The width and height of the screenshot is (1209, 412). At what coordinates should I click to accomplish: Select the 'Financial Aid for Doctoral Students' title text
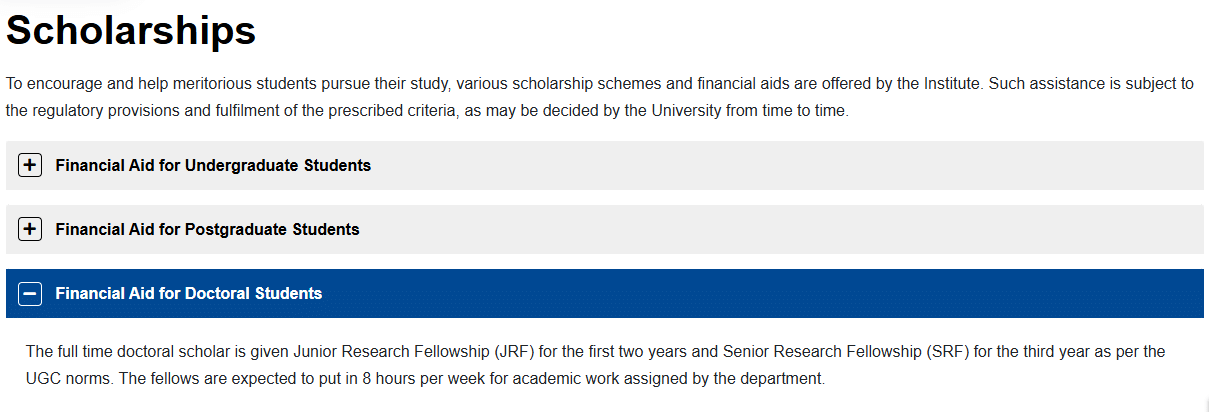point(189,293)
